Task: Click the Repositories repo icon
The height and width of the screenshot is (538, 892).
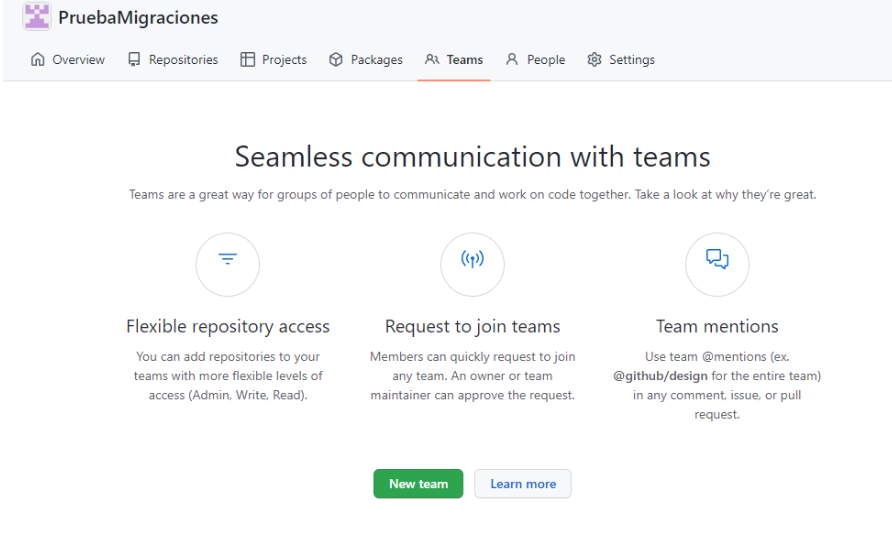Action: point(134,60)
